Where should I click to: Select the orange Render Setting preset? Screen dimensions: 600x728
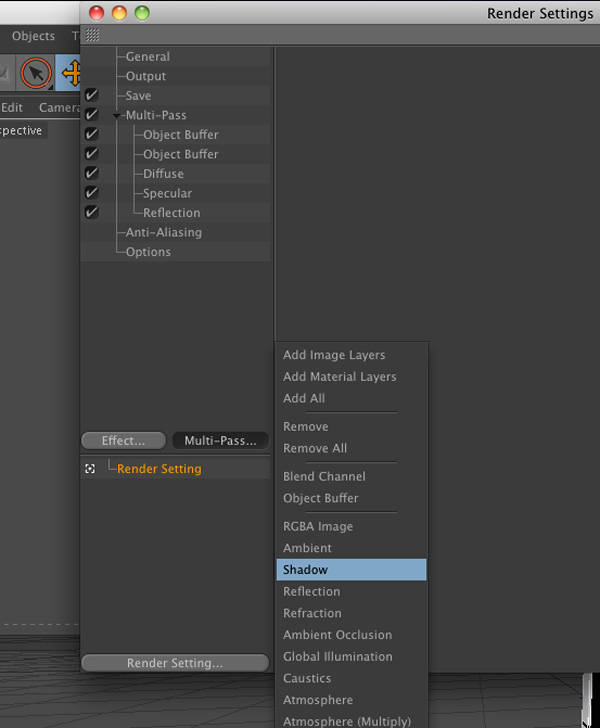point(159,469)
